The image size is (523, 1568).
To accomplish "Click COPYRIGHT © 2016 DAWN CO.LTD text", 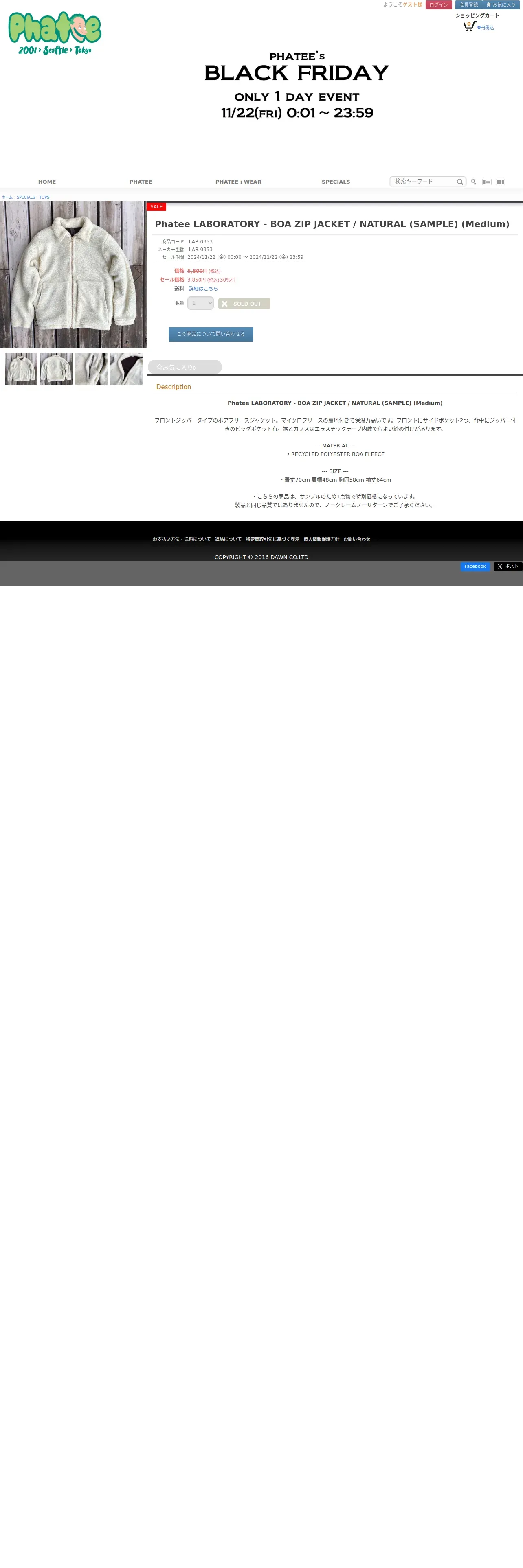I will [x=261, y=558].
